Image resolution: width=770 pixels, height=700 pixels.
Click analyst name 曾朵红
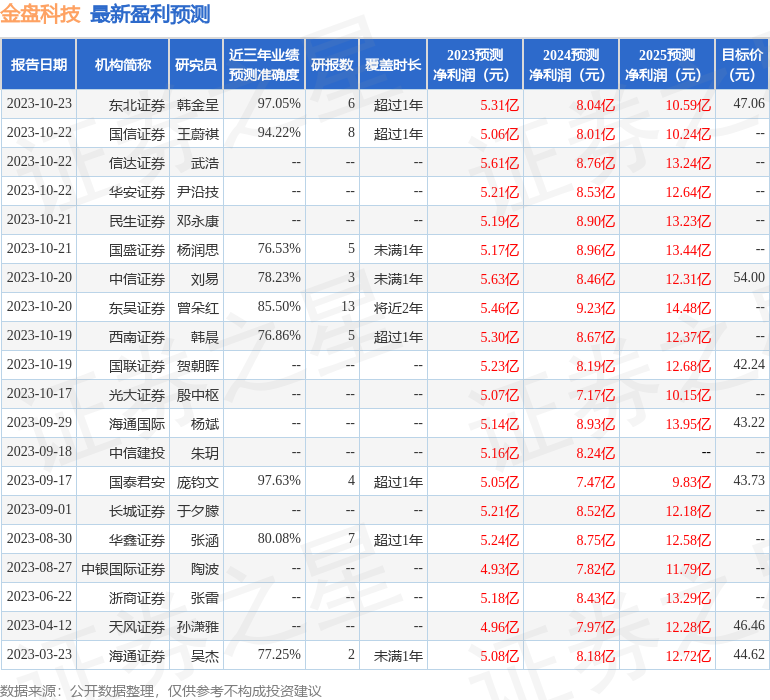pos(197,308)
